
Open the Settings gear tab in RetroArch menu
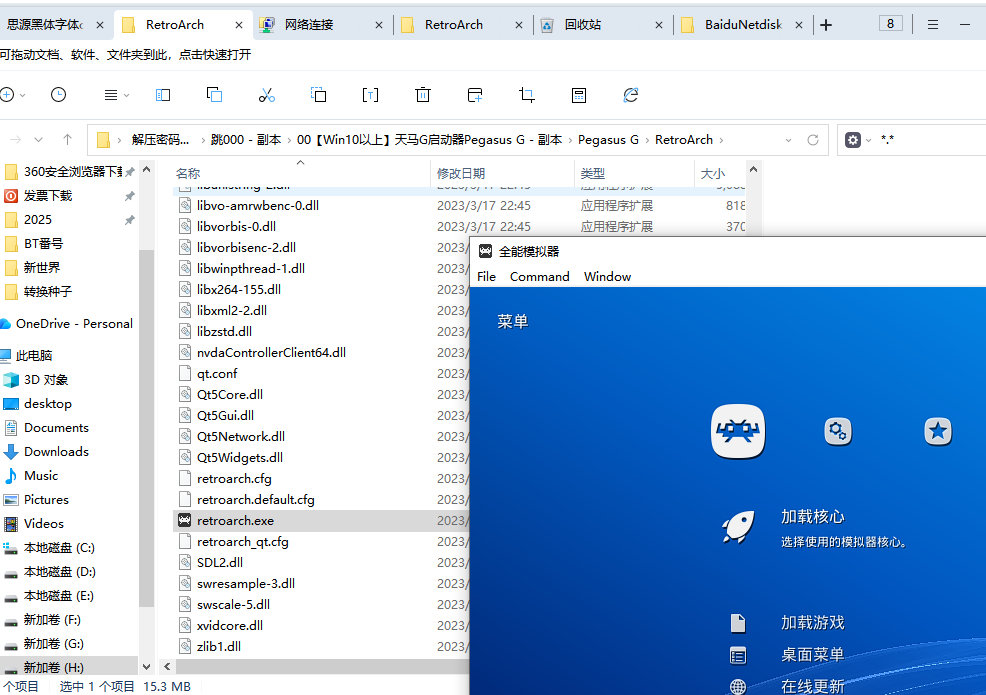(x=838, y=430)
